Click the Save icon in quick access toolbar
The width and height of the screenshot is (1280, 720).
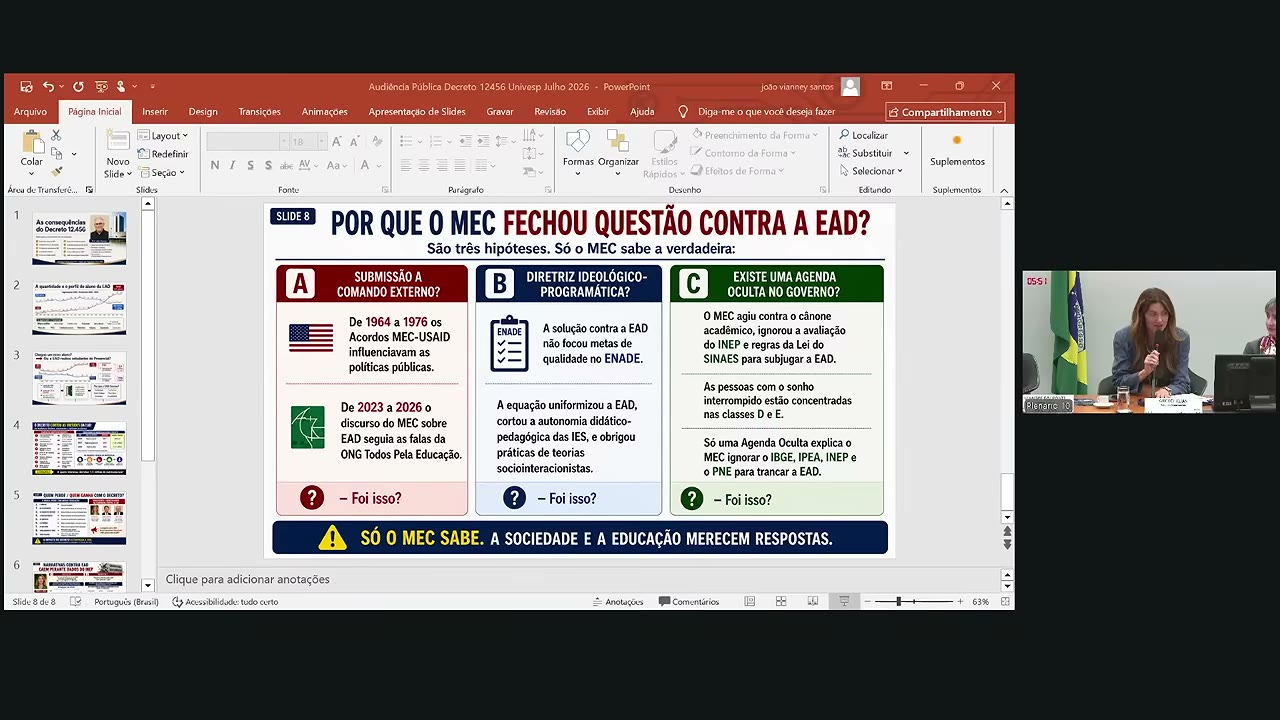click(x=26, y=87)
